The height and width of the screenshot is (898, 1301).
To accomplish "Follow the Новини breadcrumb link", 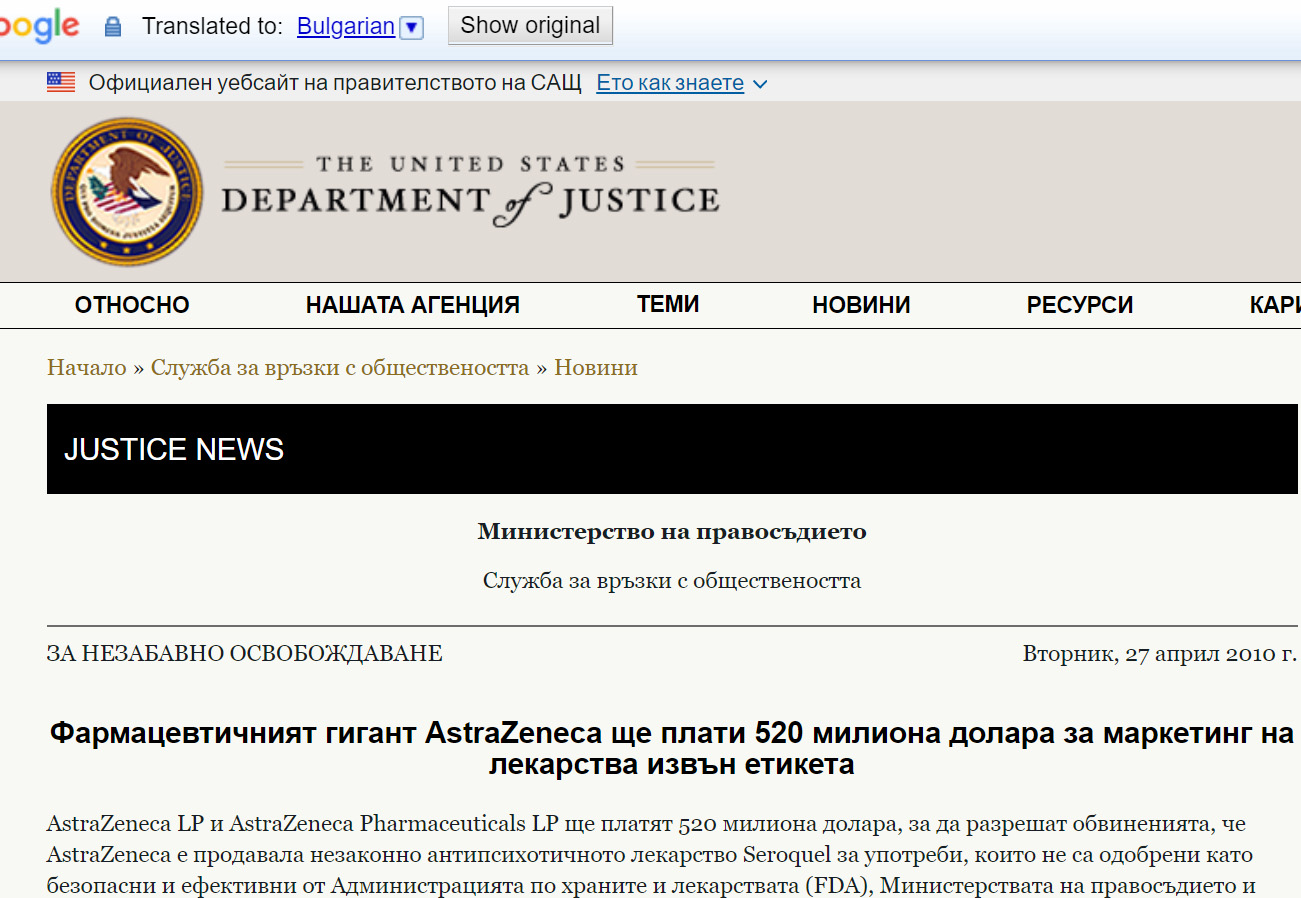I will coord(596,368).
